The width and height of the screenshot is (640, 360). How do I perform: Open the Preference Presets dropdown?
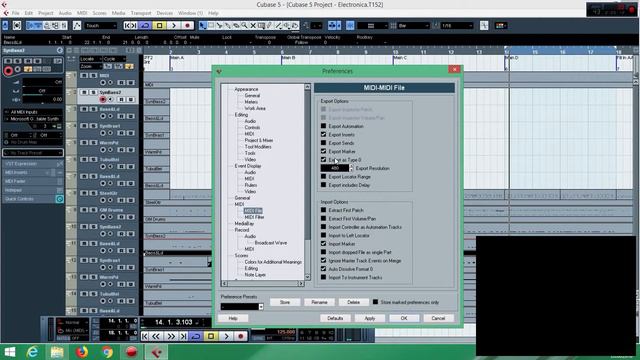[242, 307]
